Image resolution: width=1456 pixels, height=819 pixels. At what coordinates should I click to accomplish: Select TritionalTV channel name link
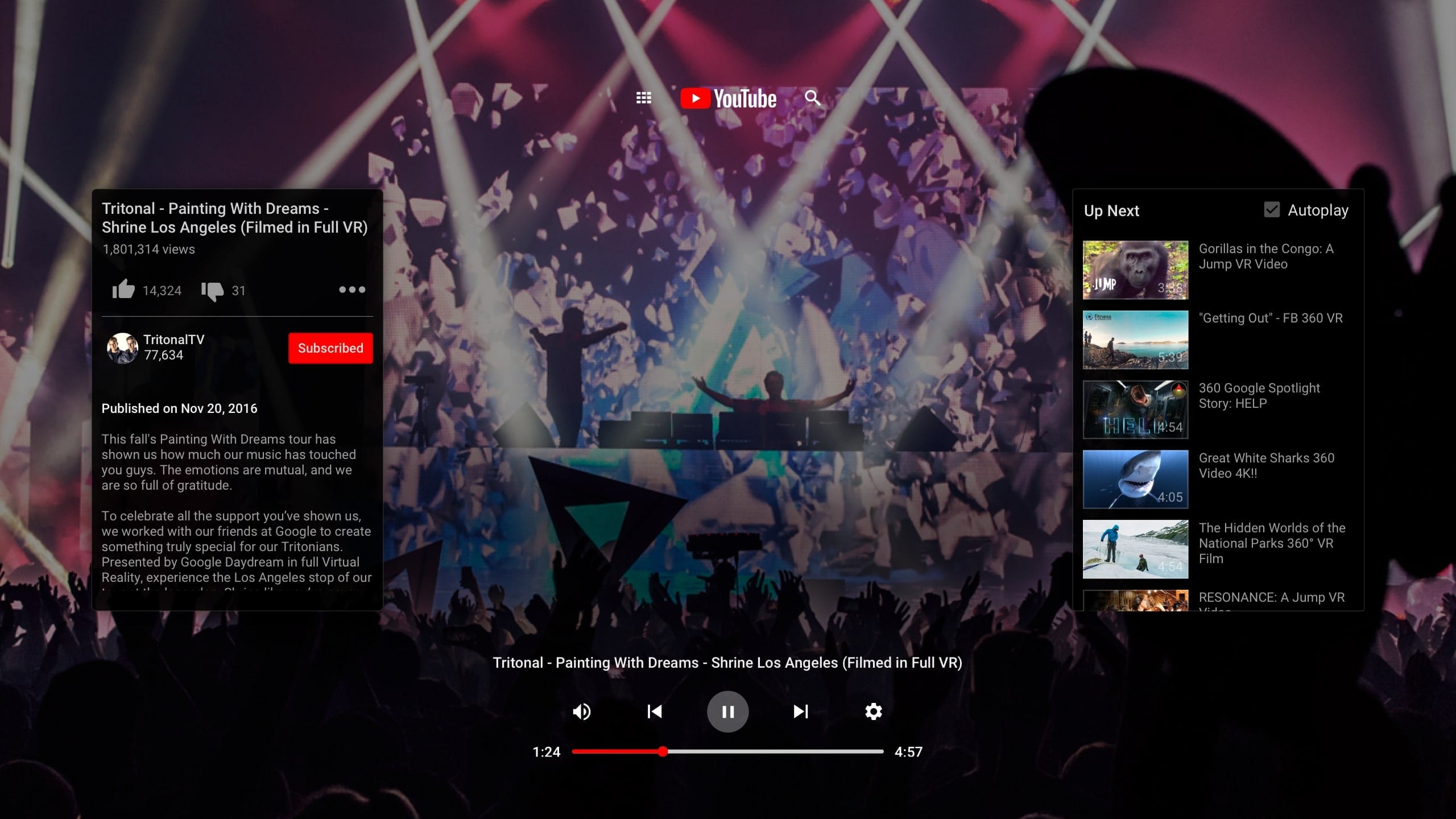(x=175, y=339)
